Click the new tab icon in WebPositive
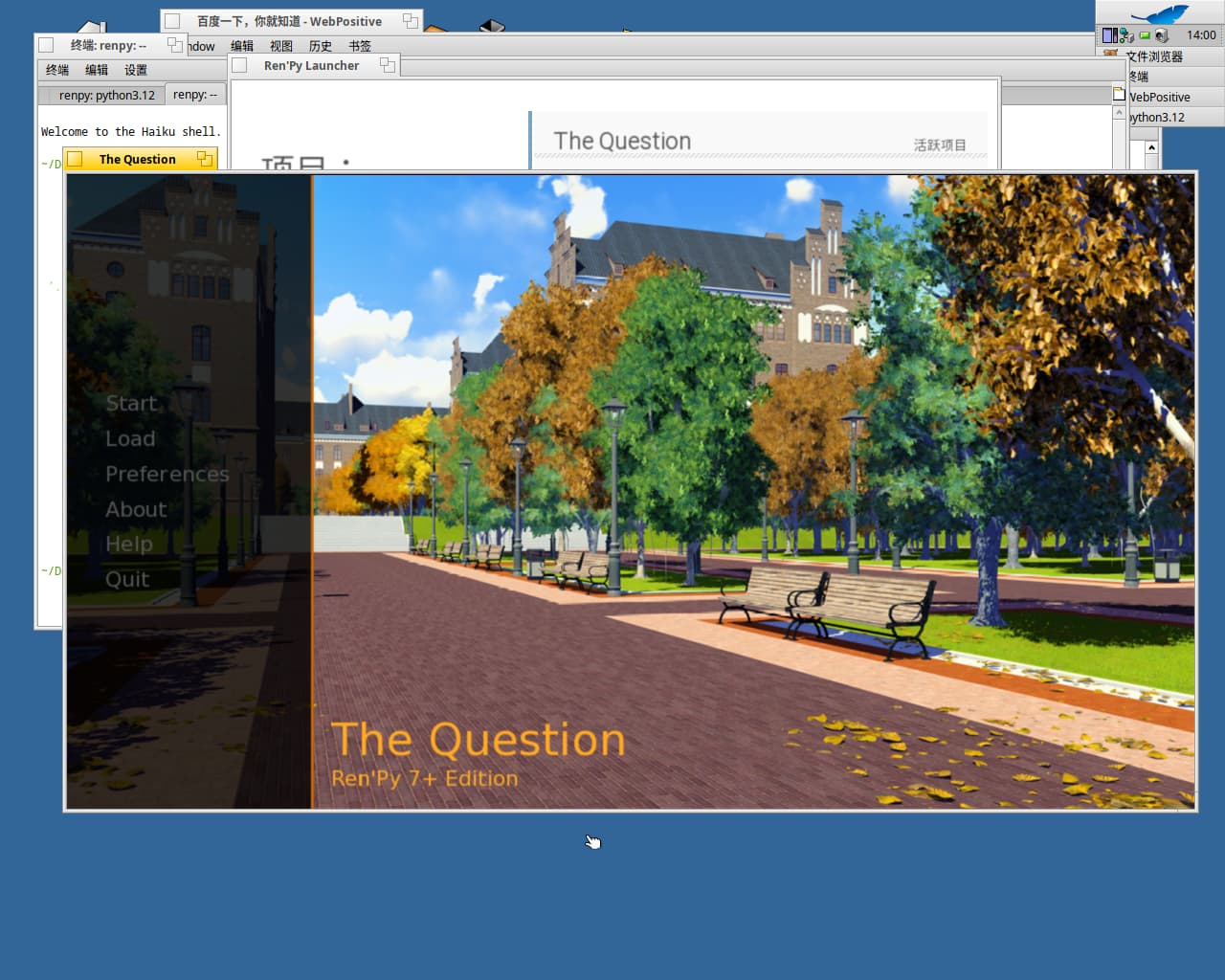 pyautogui.click(x=1119, y=94)
